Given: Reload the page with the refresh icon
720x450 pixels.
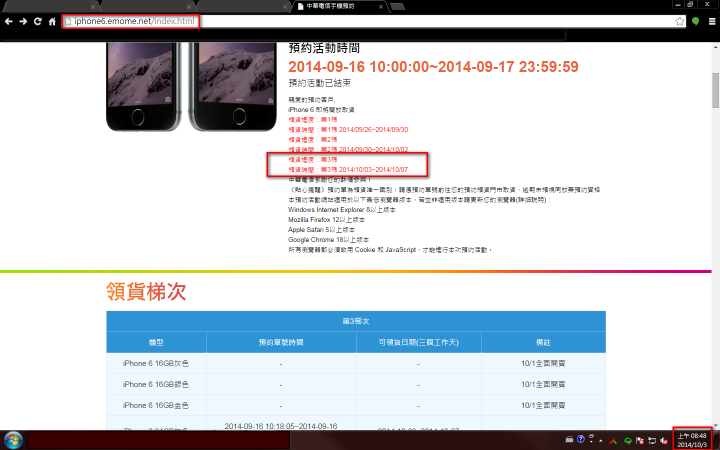Looking at the screenshot, I should (38, 21).
